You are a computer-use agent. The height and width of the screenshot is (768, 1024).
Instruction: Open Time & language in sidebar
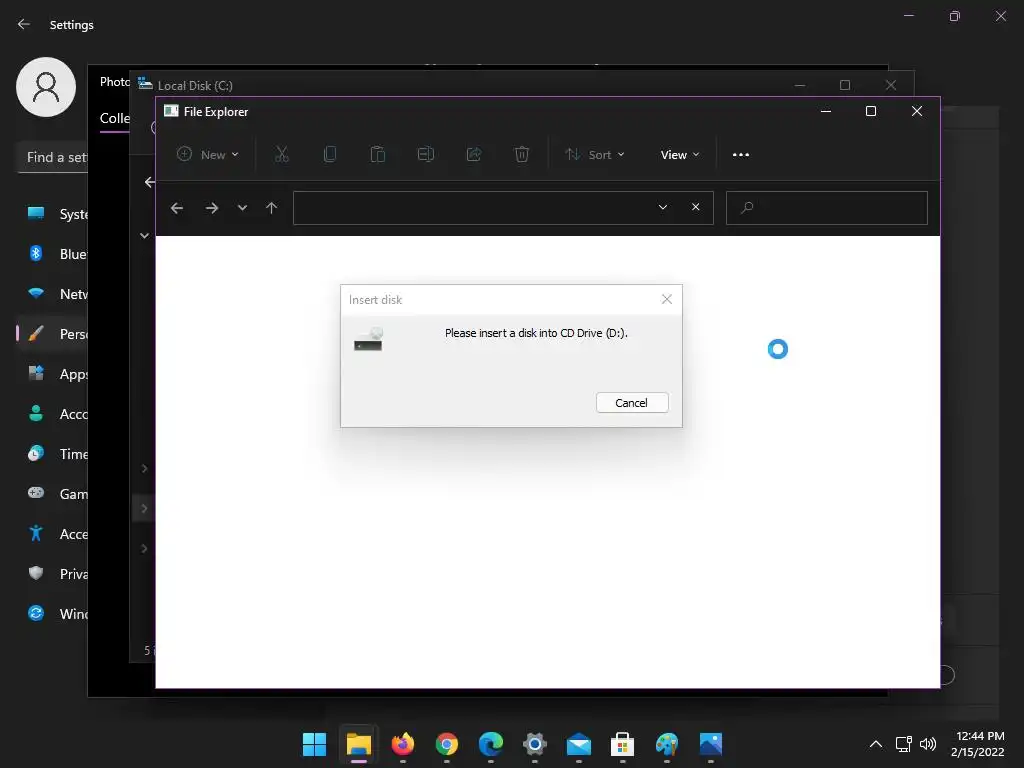pos(52,454)
